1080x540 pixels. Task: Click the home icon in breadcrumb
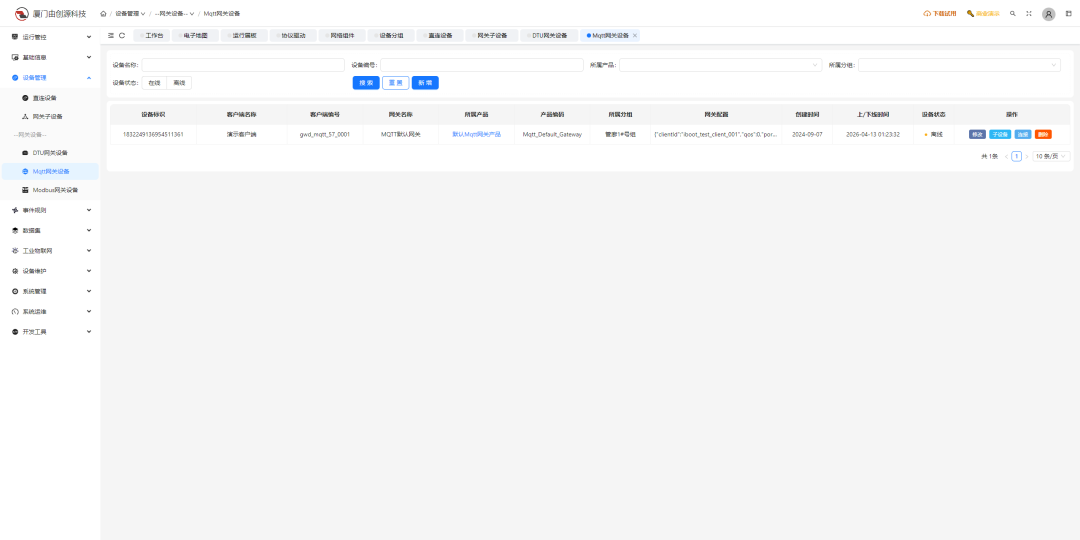(x=103, y=14)
